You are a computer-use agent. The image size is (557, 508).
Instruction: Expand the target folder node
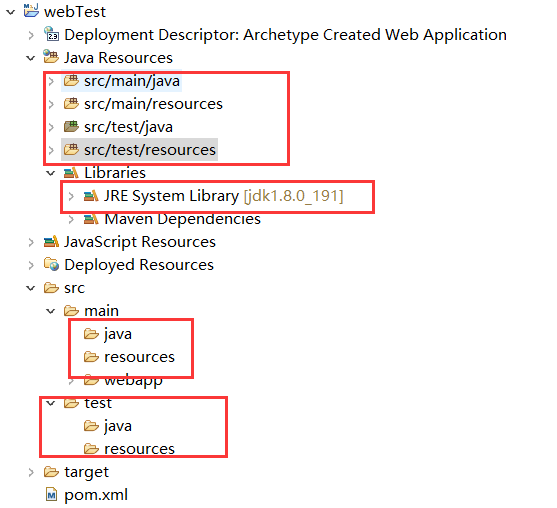pyautogui.click(x=31, y=472)
